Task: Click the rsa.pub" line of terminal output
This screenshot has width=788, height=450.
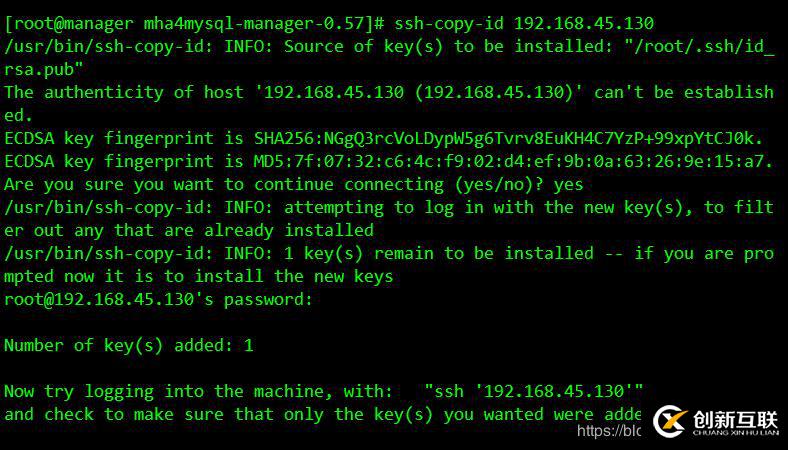Action: pyautogui.click(x=43, y=69)
